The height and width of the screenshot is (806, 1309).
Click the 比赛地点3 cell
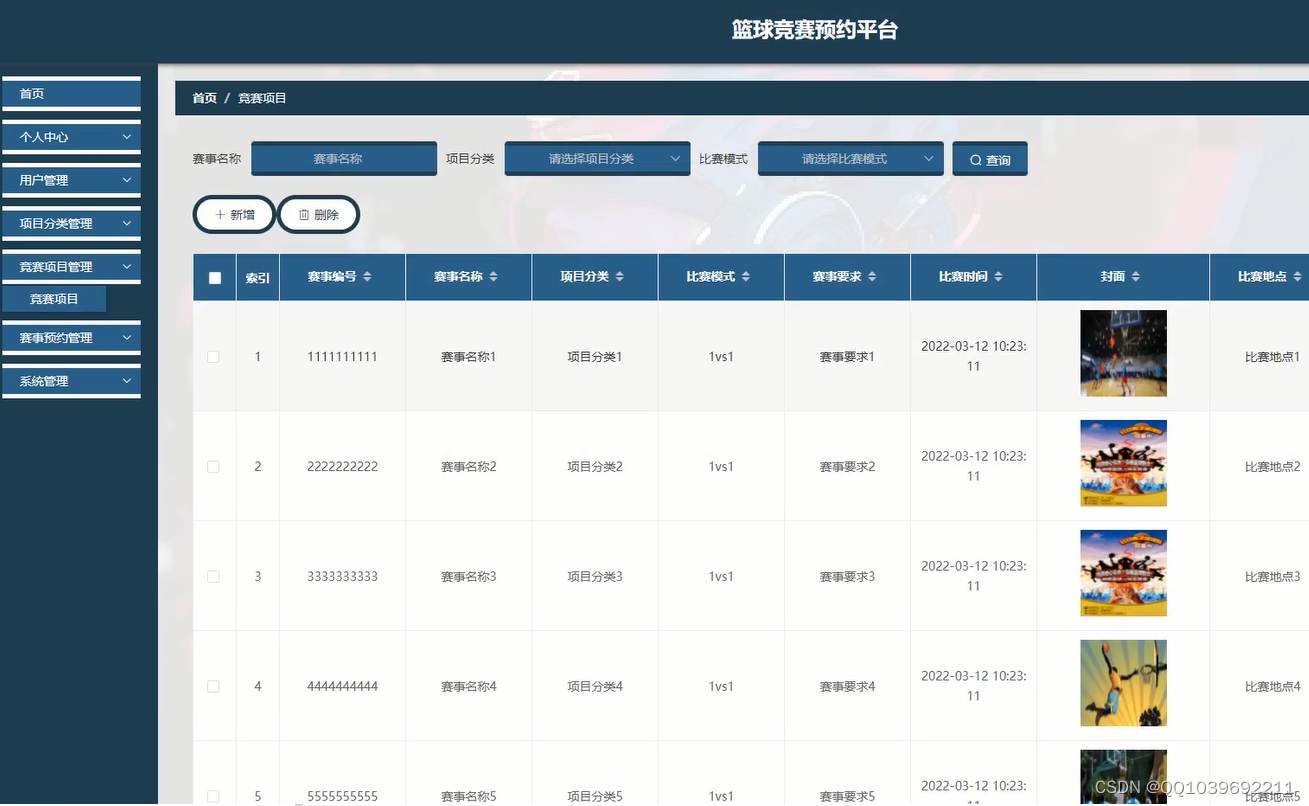(1272, 577)
